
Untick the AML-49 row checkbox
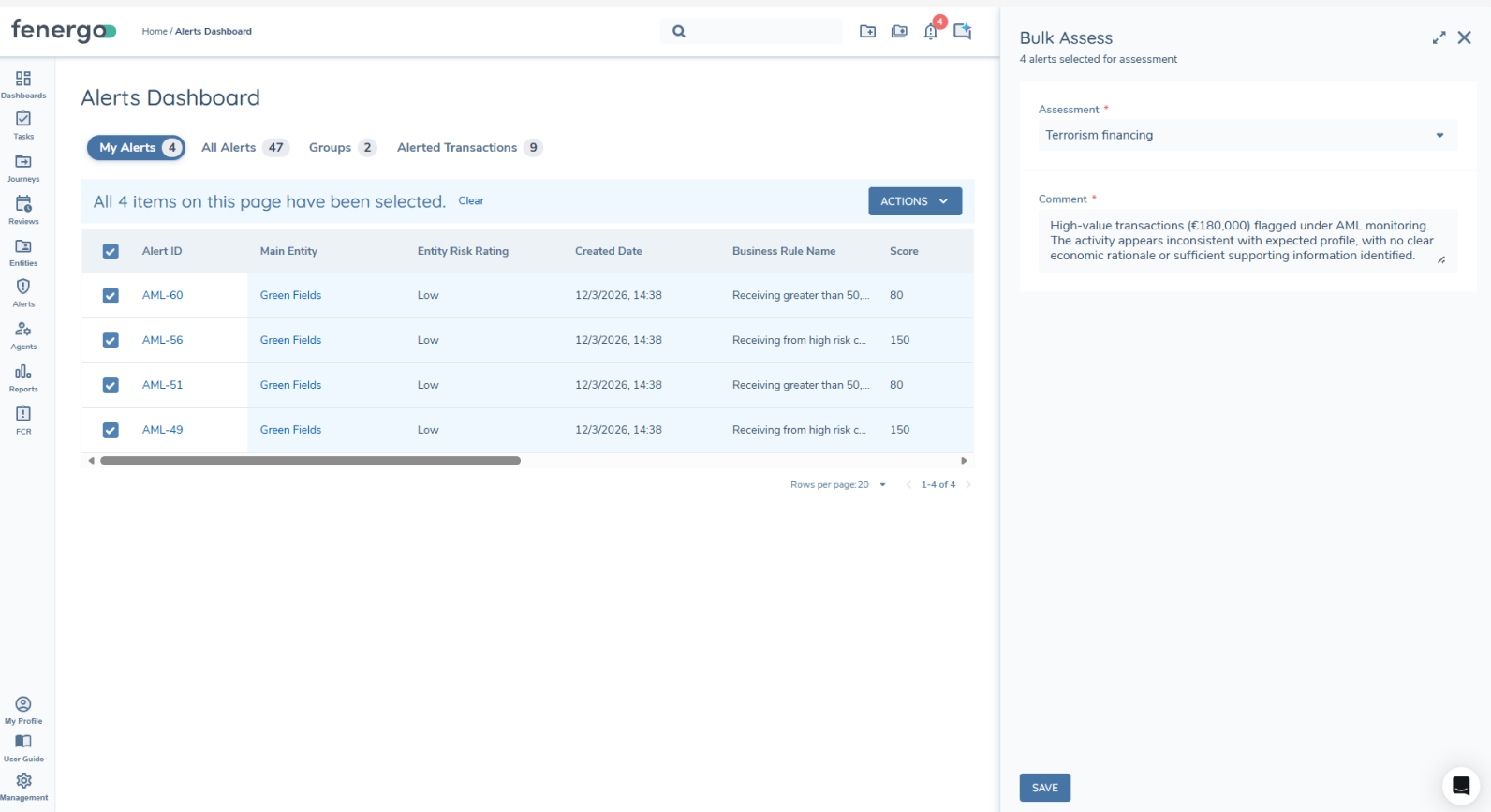tap(111, 431)
